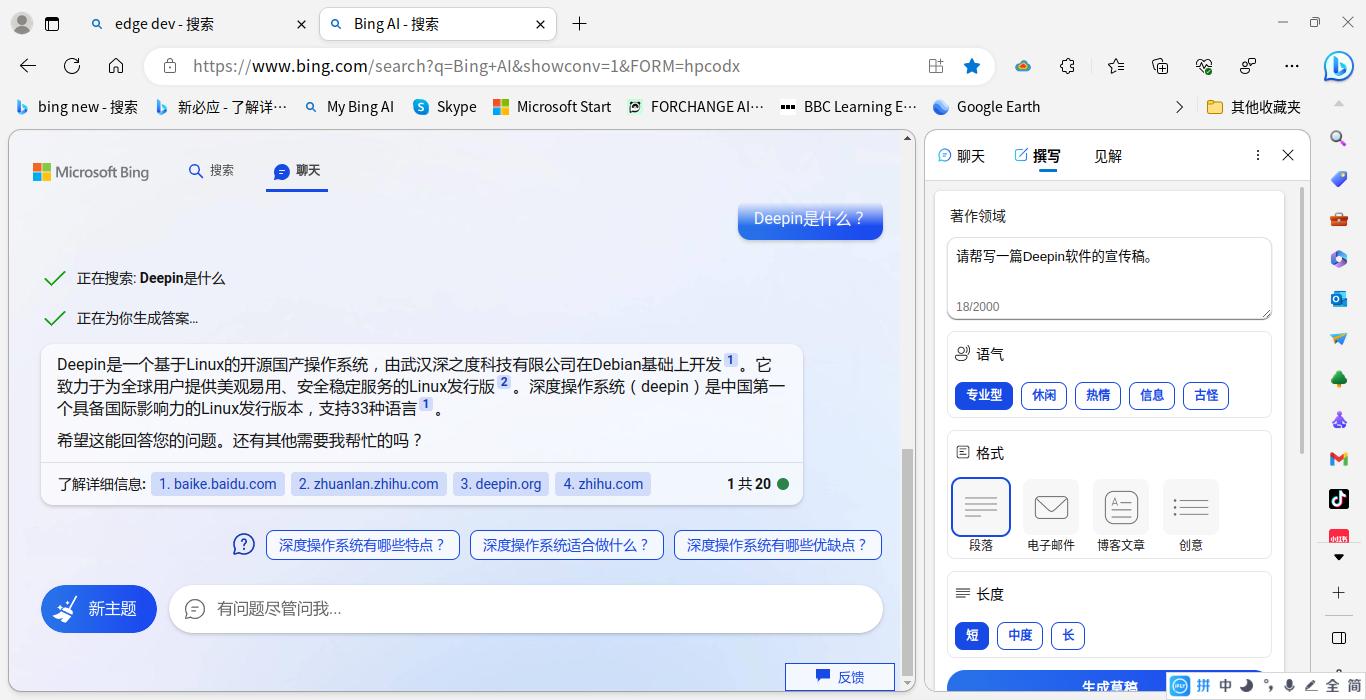
Task: Click the 著作领域 prompt text area
Action: pyautogui.click(x=1109, y=278)
